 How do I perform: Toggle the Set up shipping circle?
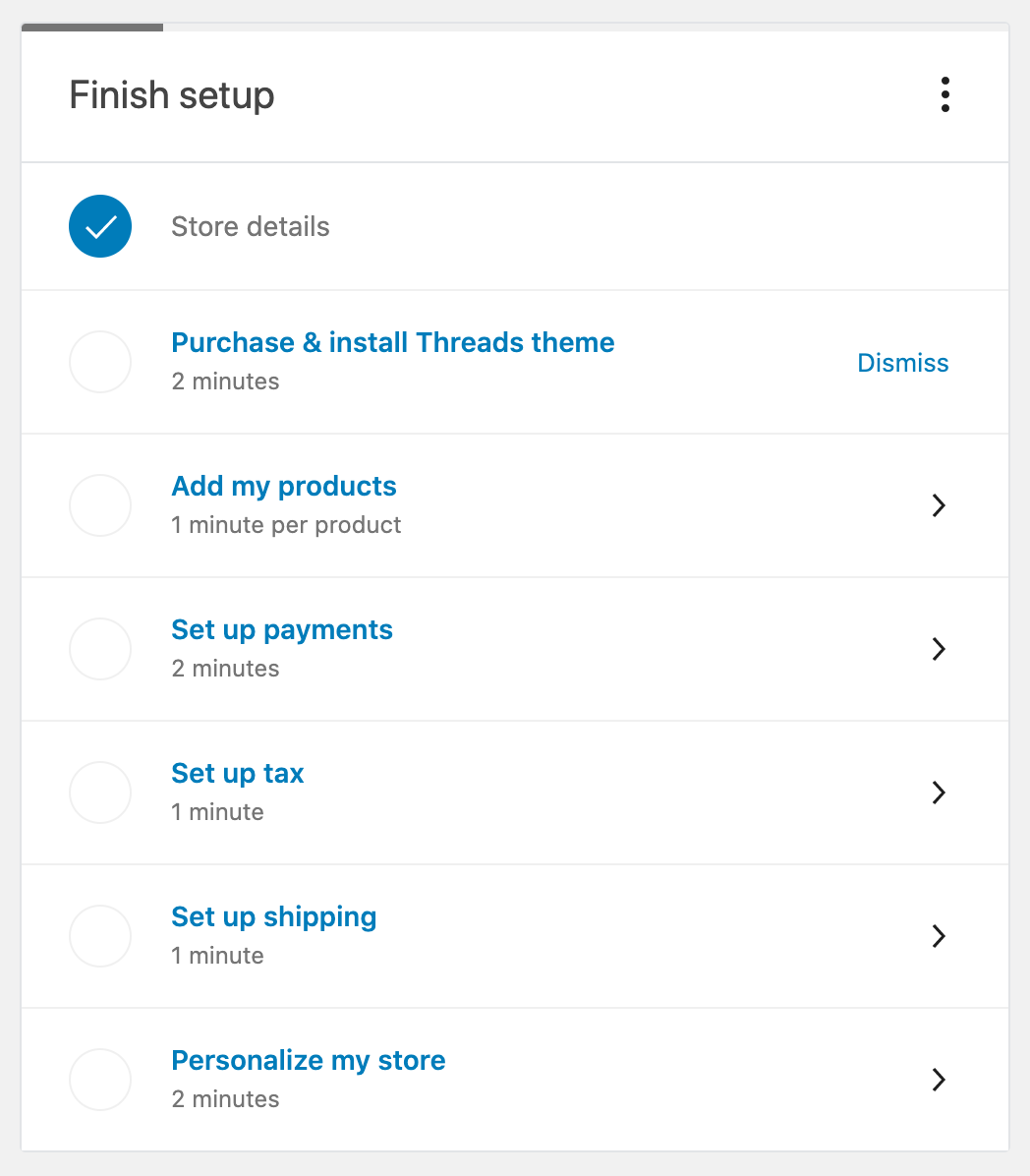(100, 936)
